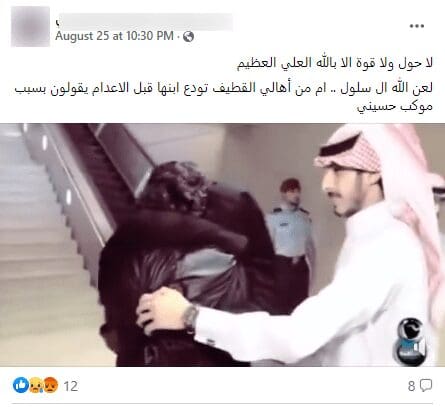
Task: View the 8 comments count
Action: [x=412, y=386]
